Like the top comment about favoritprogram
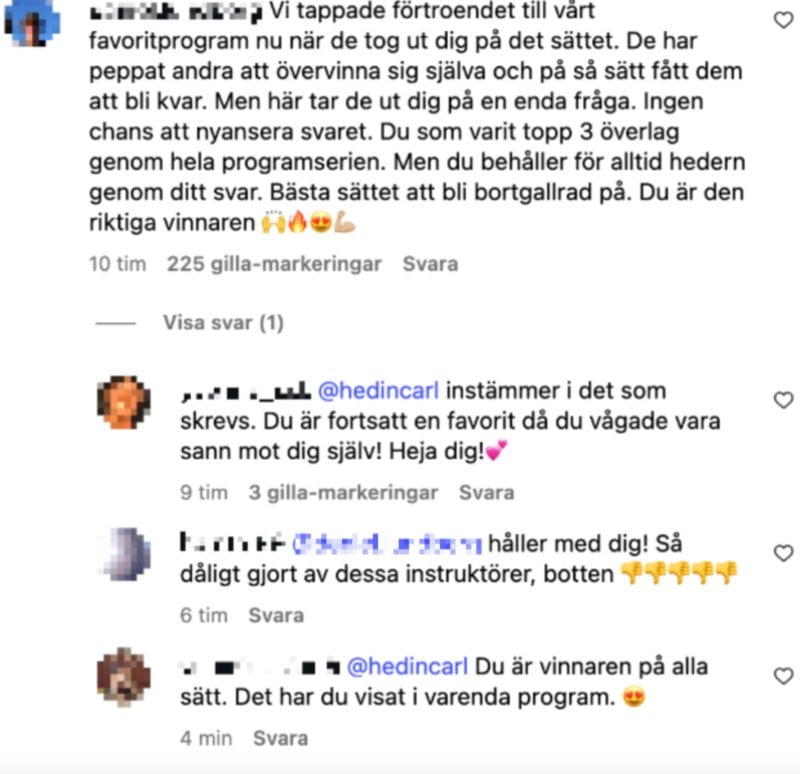Screen dimensions: 800x774 coord(783,20)
